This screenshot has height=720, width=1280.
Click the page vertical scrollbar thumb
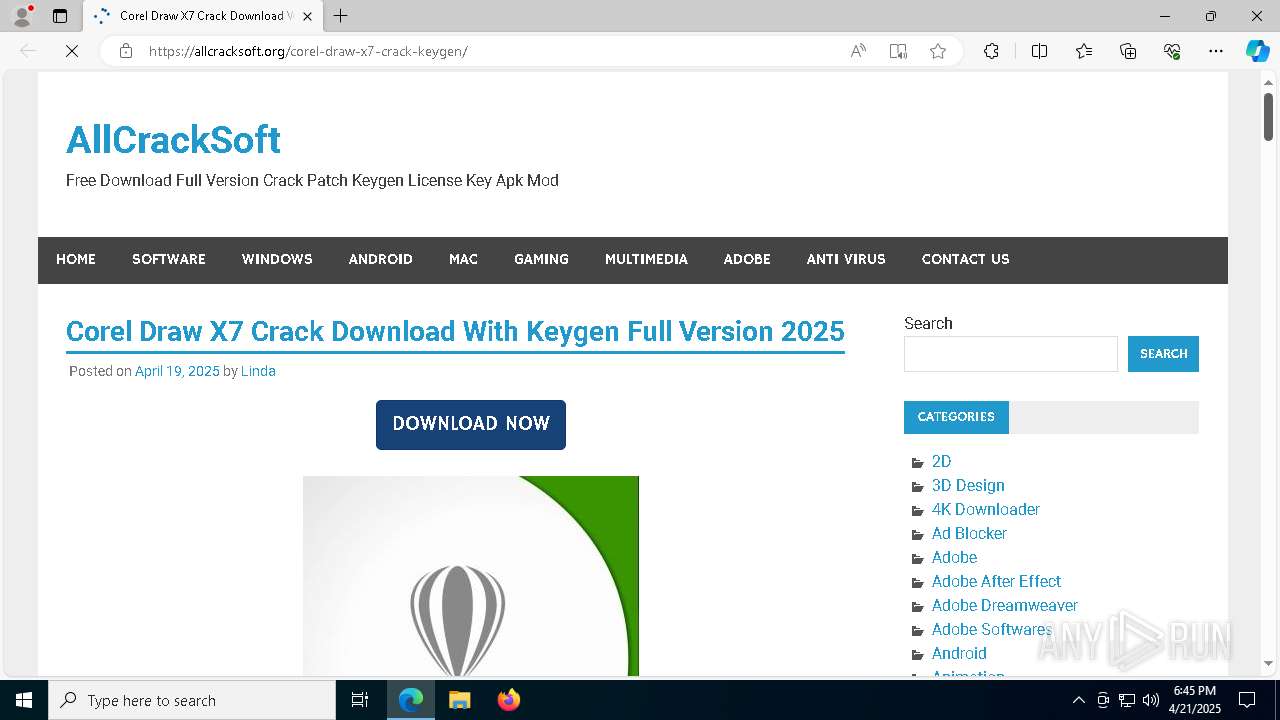1268,116
